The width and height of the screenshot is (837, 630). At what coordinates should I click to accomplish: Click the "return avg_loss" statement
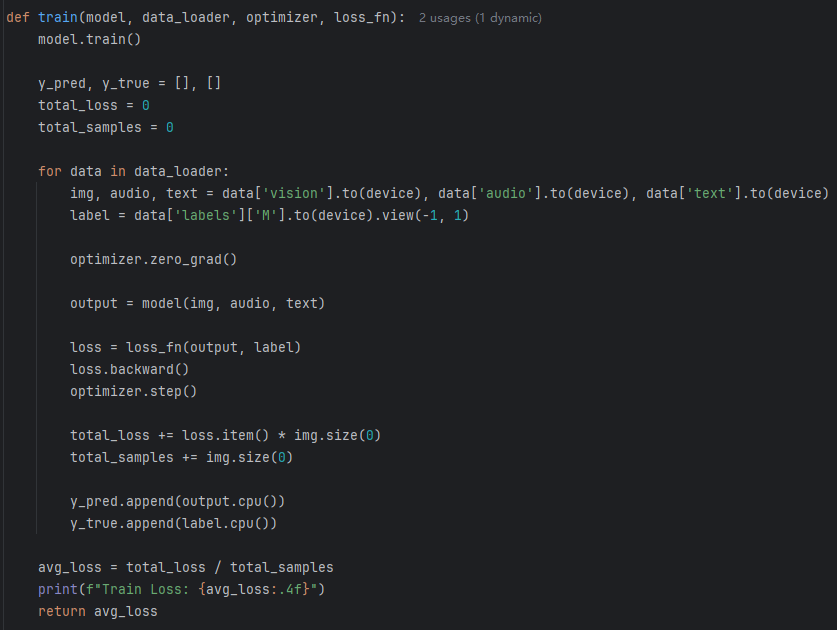click(98, 611)
